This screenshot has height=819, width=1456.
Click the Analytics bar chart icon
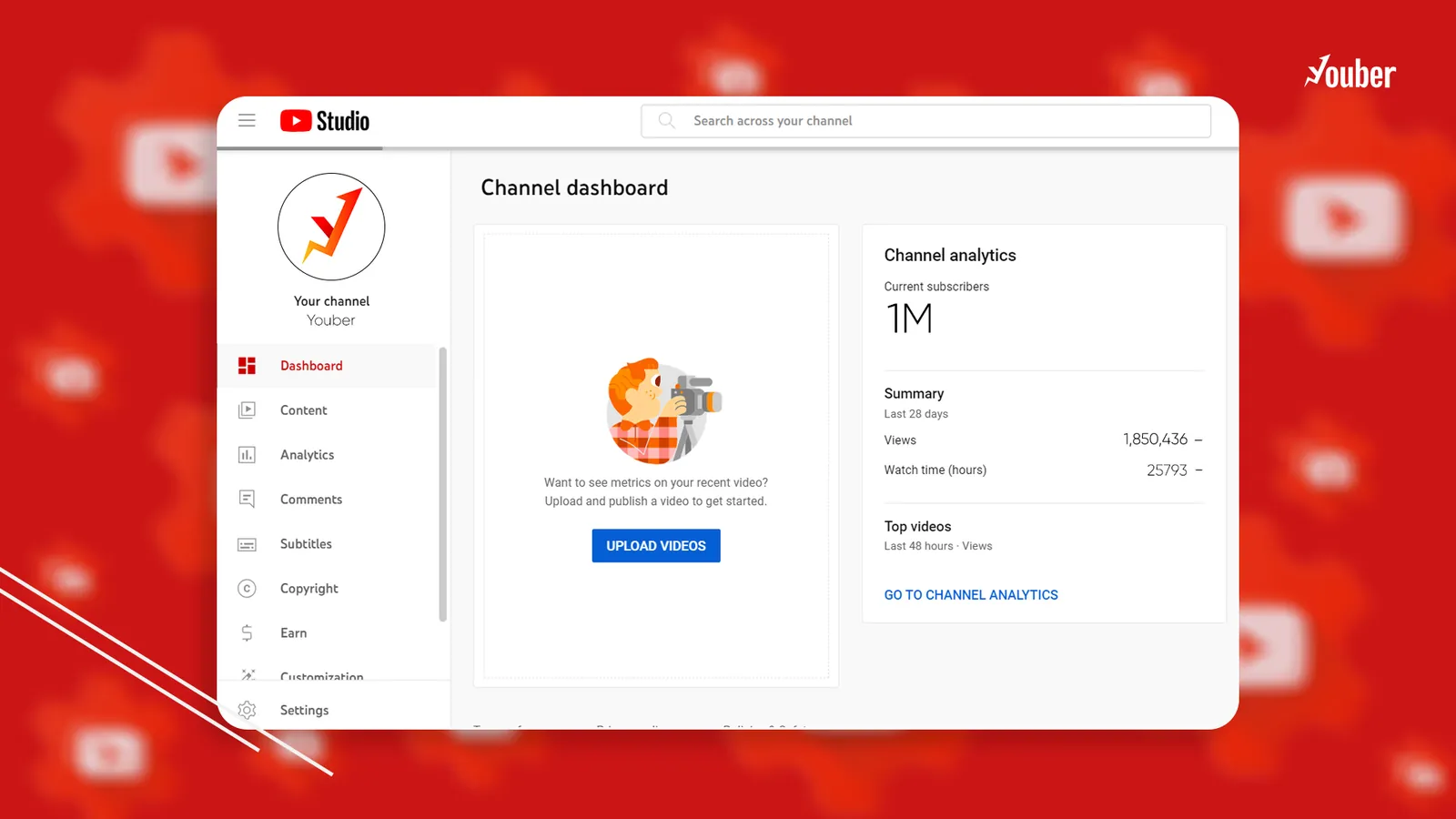pyautogui.click(x=247, y=455)
